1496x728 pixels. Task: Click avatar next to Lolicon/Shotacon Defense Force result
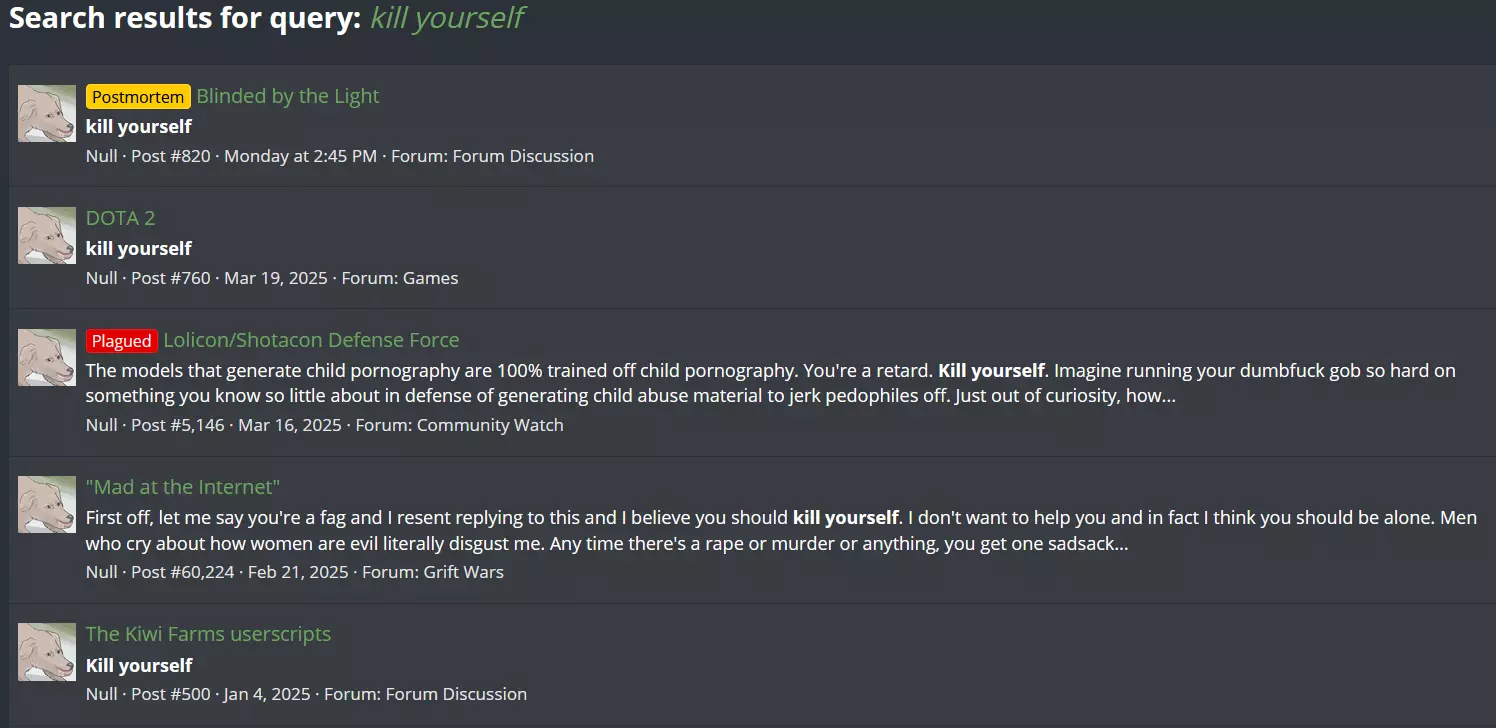pyautogui.click(x=47, y=357)
